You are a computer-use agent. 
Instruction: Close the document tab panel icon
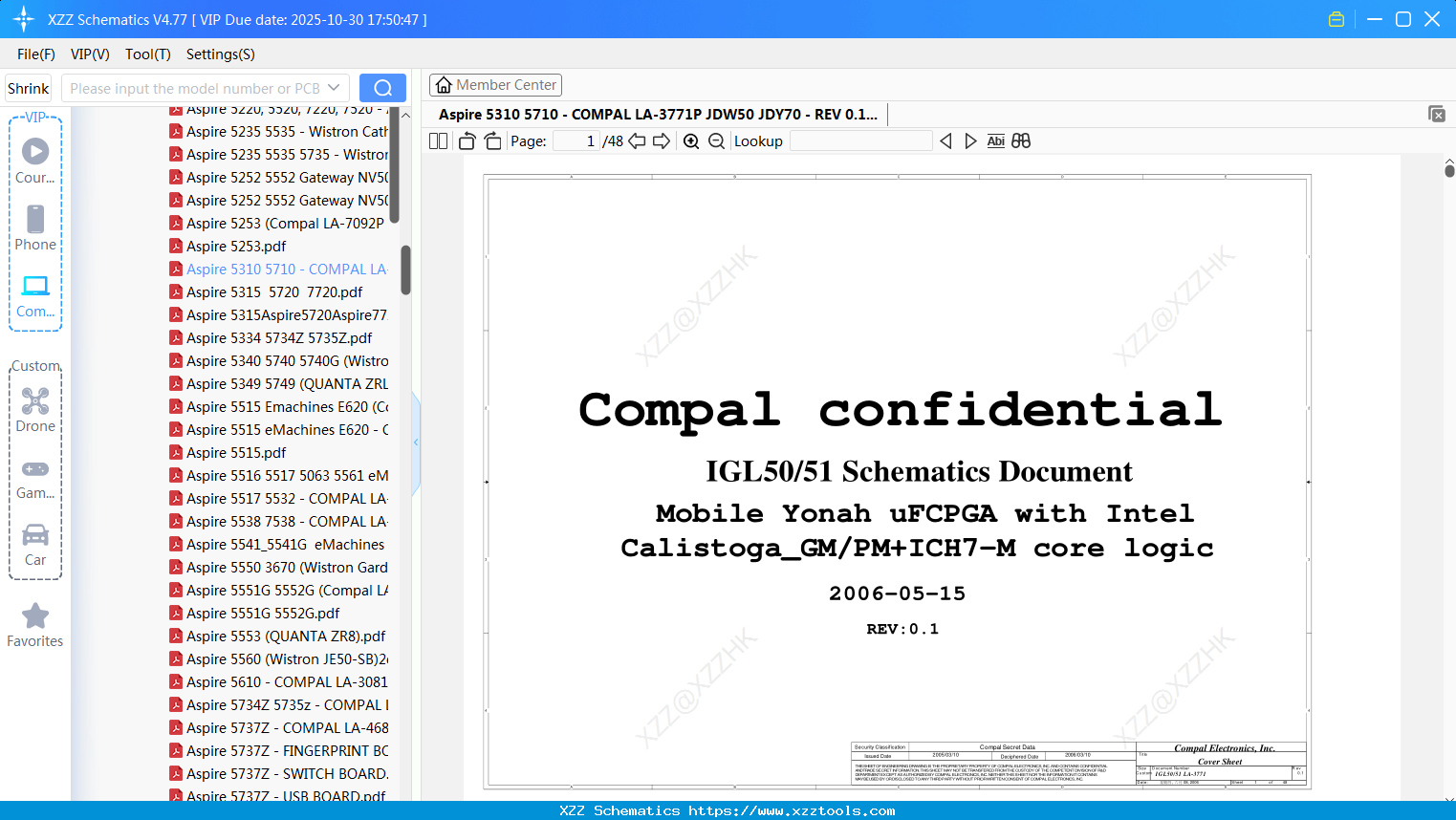pyautogui.click(x=1437, y=114)
